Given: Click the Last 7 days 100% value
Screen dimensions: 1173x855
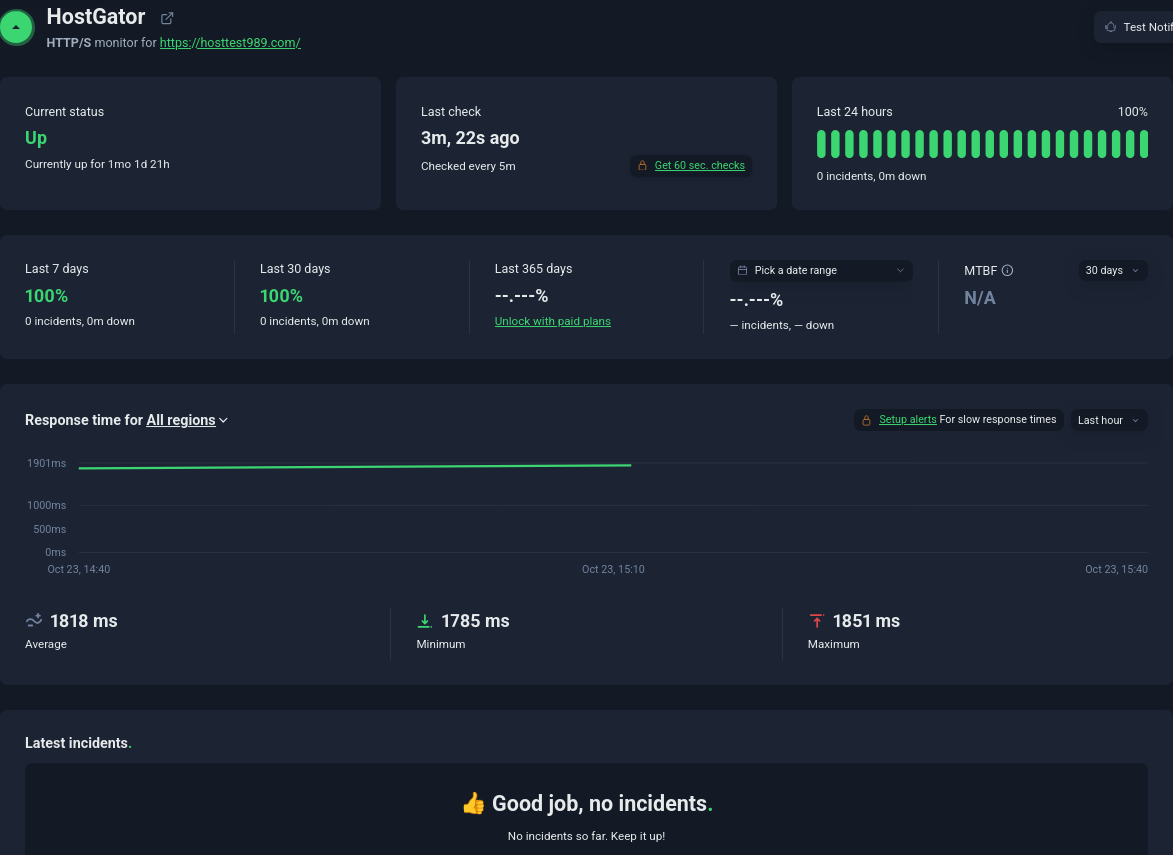Looking at the screenshot, I should (x=46, y=295).
